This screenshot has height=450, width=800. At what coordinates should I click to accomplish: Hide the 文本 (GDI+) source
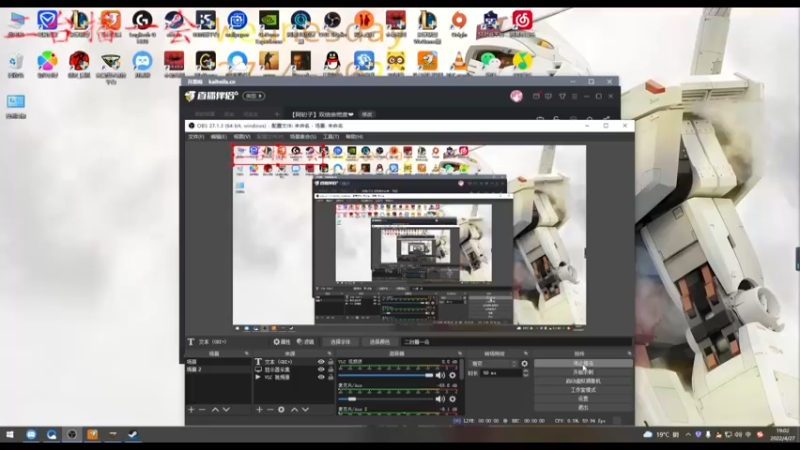pyautogui.click(x=321, y=362)
